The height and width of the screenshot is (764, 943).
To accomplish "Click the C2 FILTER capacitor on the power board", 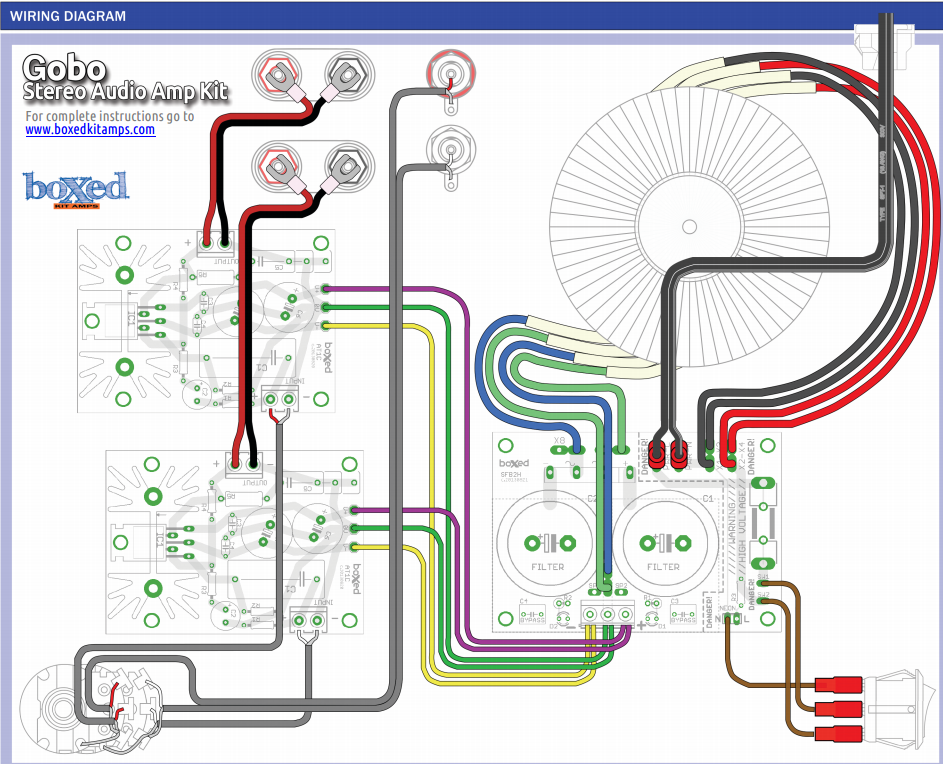I will click(548, 544).
